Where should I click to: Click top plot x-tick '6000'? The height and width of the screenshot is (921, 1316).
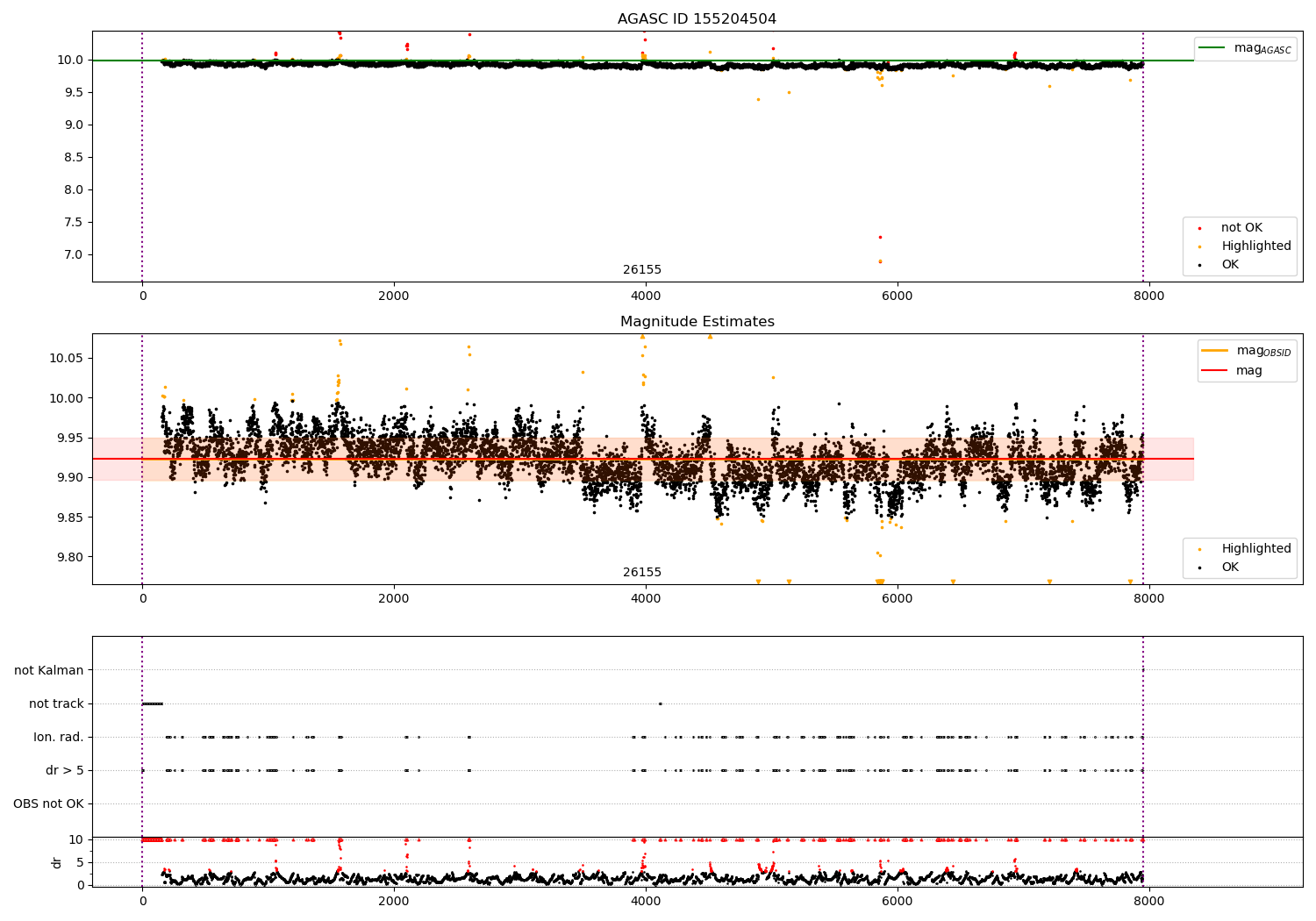(898, 296)
